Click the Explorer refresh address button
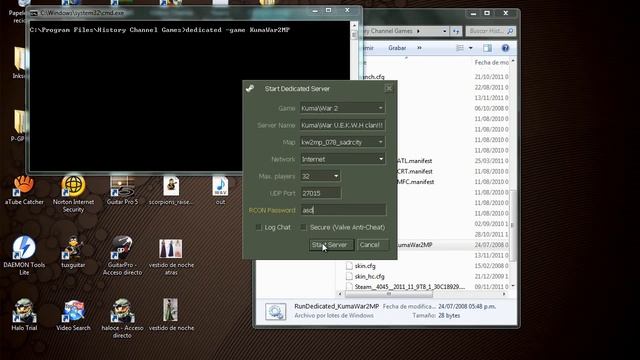Image resolution: width=640 pixels, height=360 pixels. (x=456, y=31)
